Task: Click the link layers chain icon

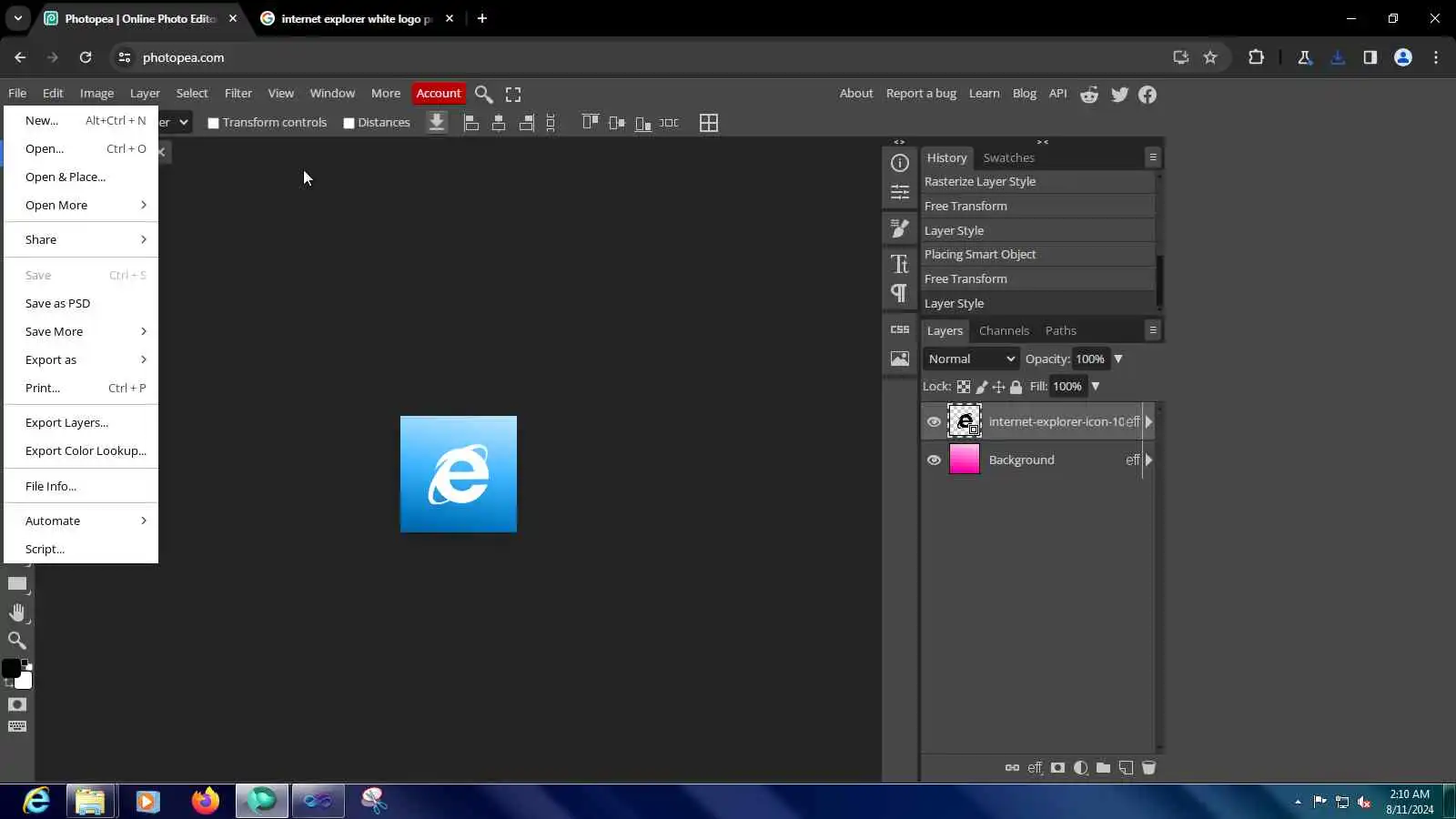Action: tap(1012, 768)
